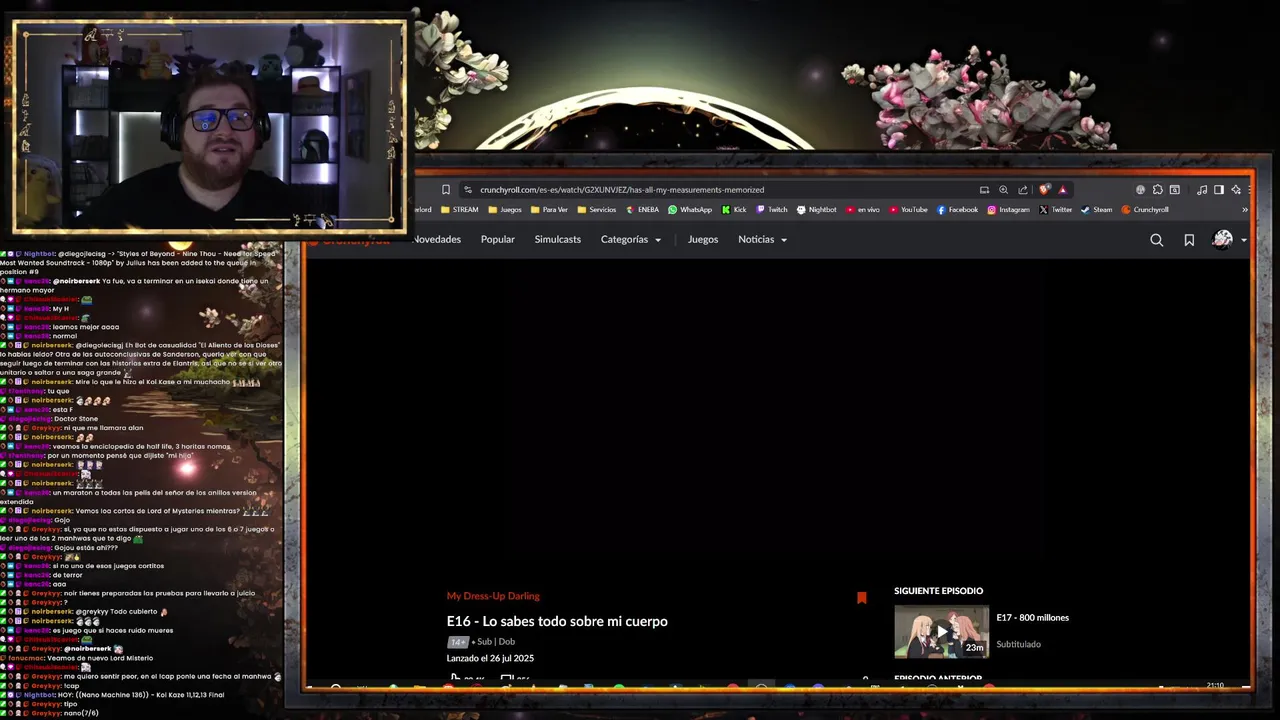Click the share page icon in address bar

tap(1022, 190)
